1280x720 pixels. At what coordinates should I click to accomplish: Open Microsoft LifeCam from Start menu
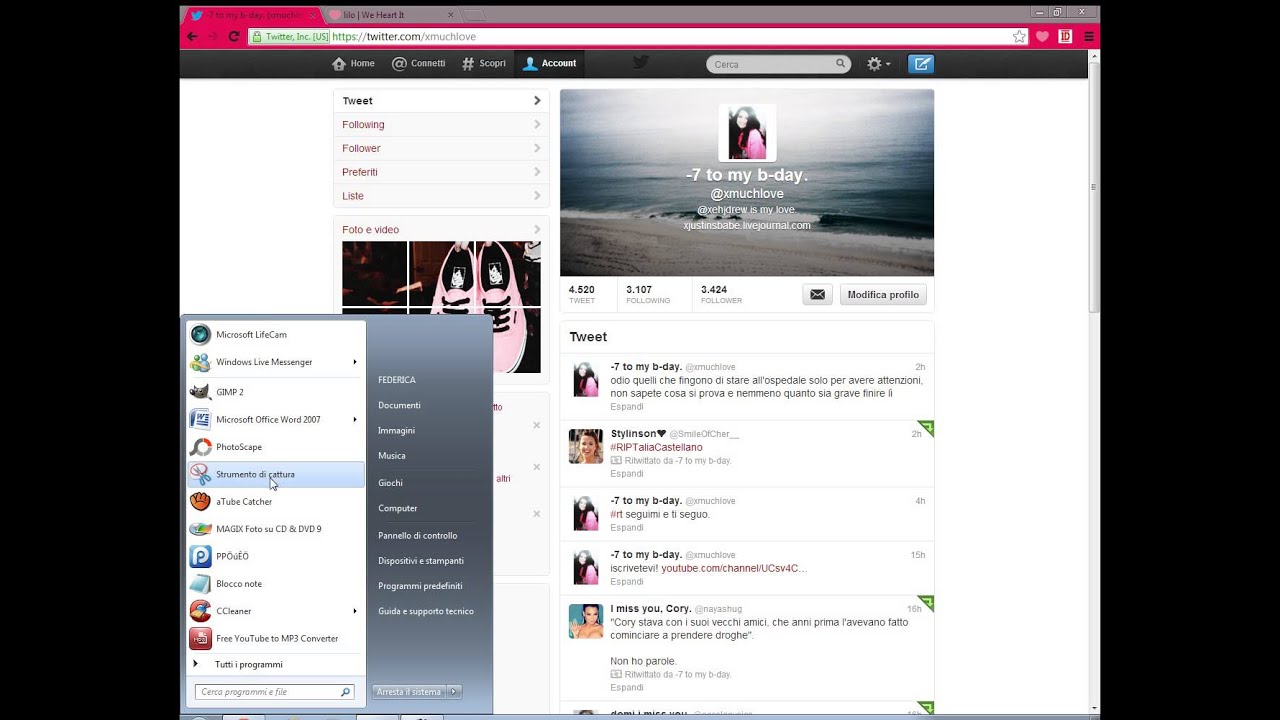276,335
